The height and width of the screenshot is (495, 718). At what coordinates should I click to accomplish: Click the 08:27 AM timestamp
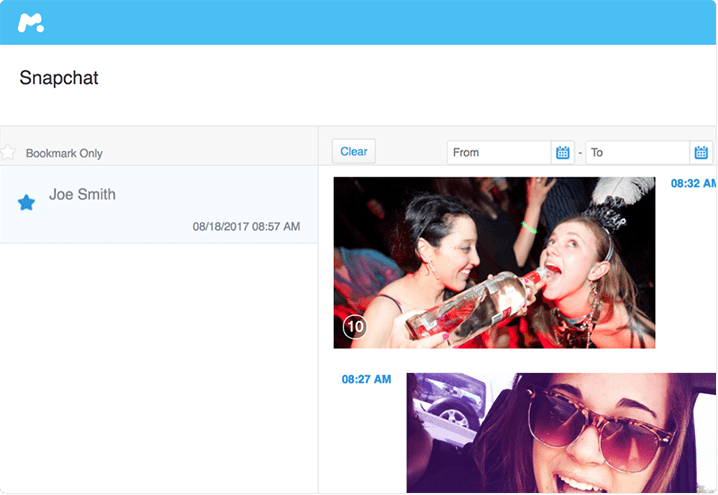pos(366,379)
